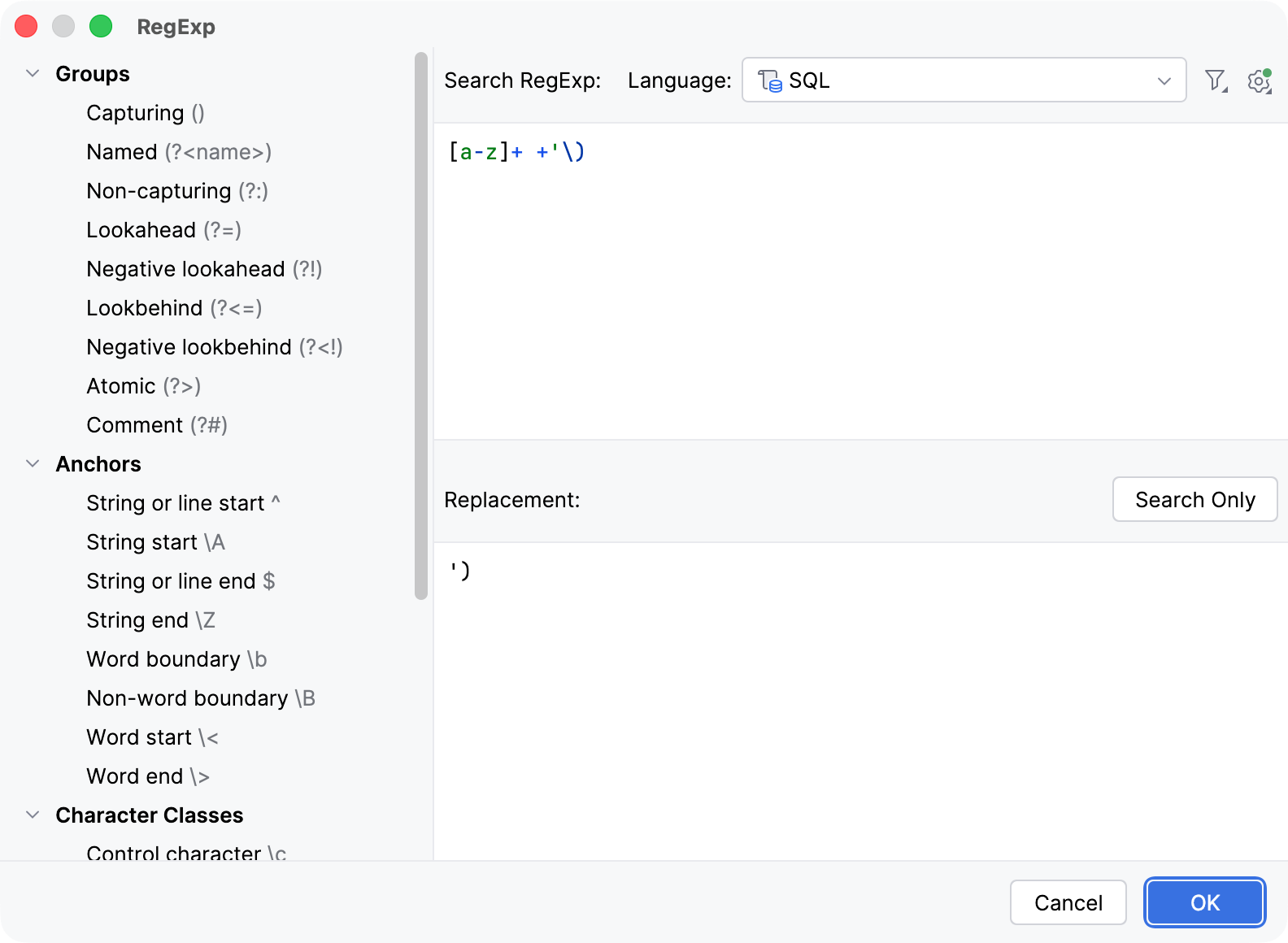Collapse the Character Classes section
Image resolution: width=1288 pixels, height=943 pixels.
tap(33, 815)
